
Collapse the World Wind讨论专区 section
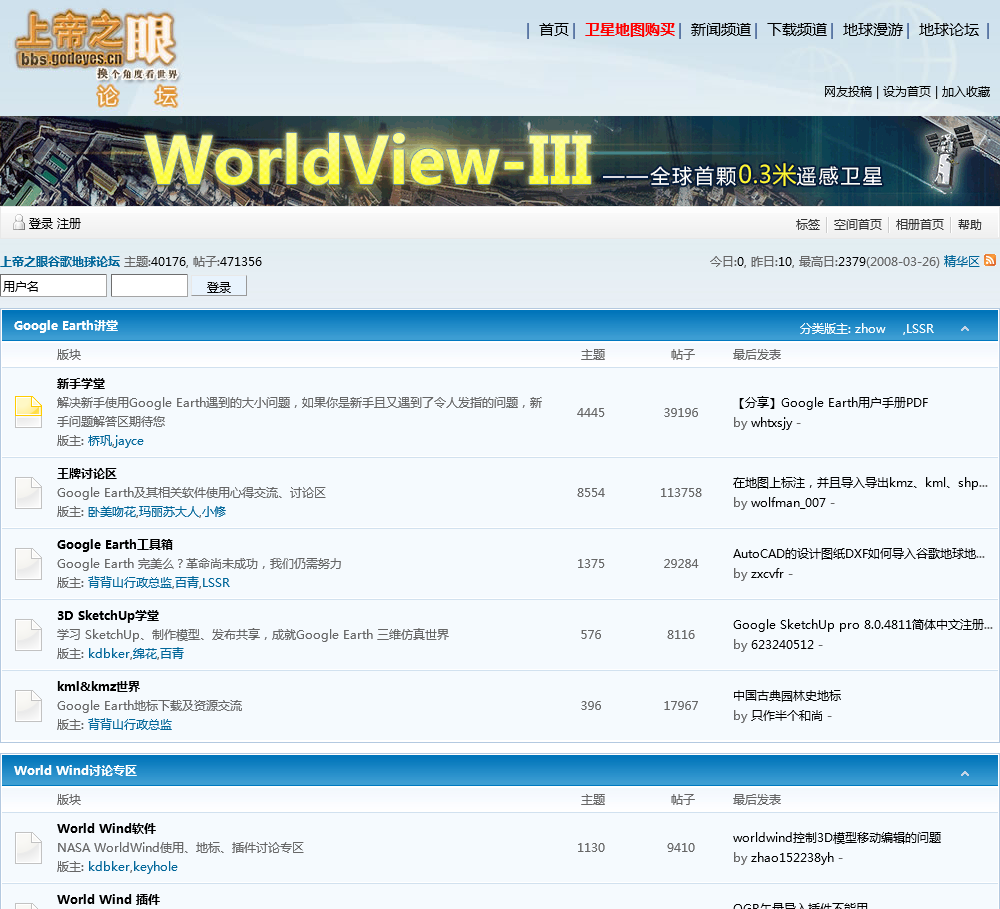point(965,773)
